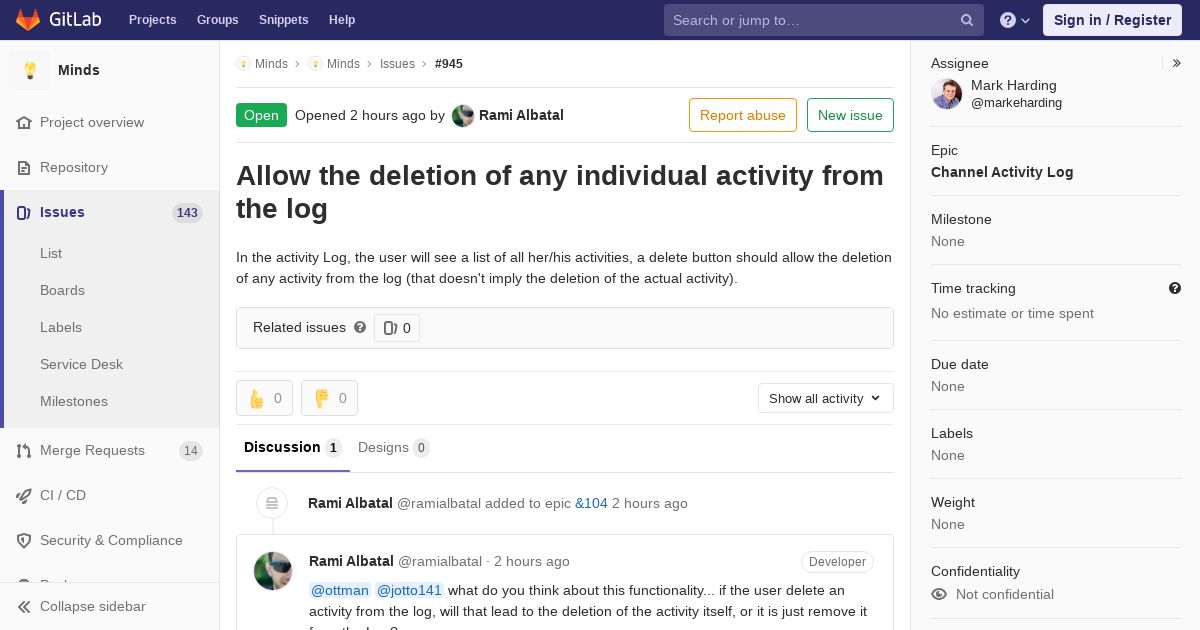This screenshot has width=1200, height=630.
Task: Switch to the Discussion tab
Action: click(293, 448)
